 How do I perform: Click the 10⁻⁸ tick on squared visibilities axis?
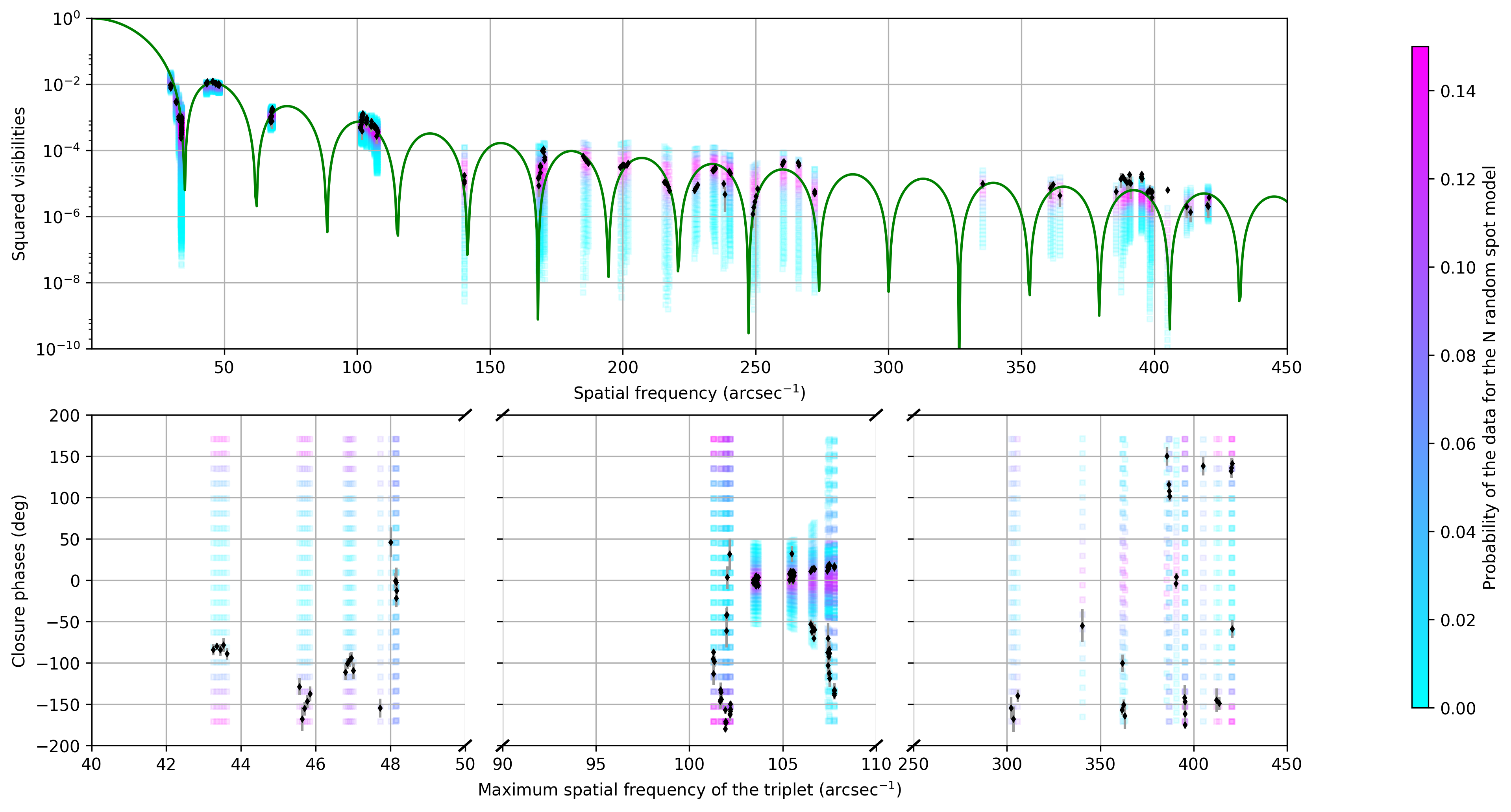coord(61,283)
